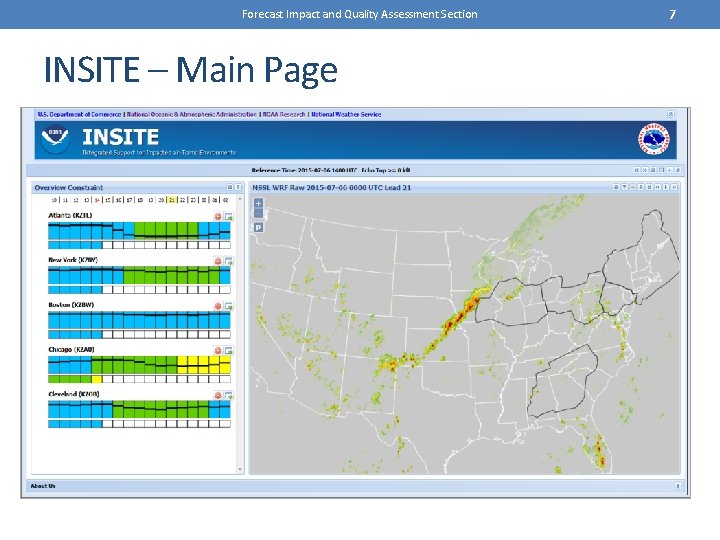Click the NOAA logo beside INSITE title
Viewport: 720px width, 540px height.
(x=55, y=138)
